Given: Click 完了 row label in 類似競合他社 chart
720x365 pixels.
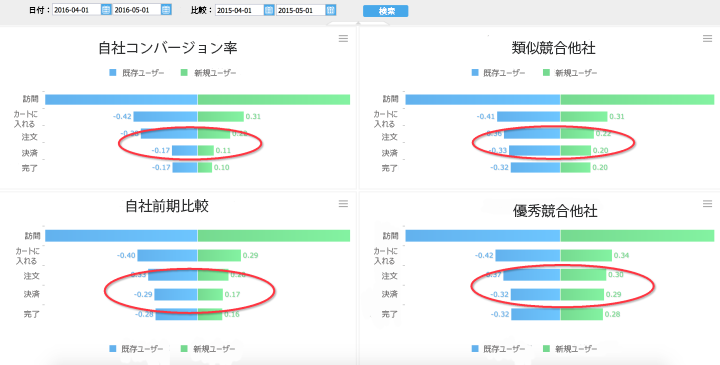Looking at the screenshot, I should [x=390, y=168].
